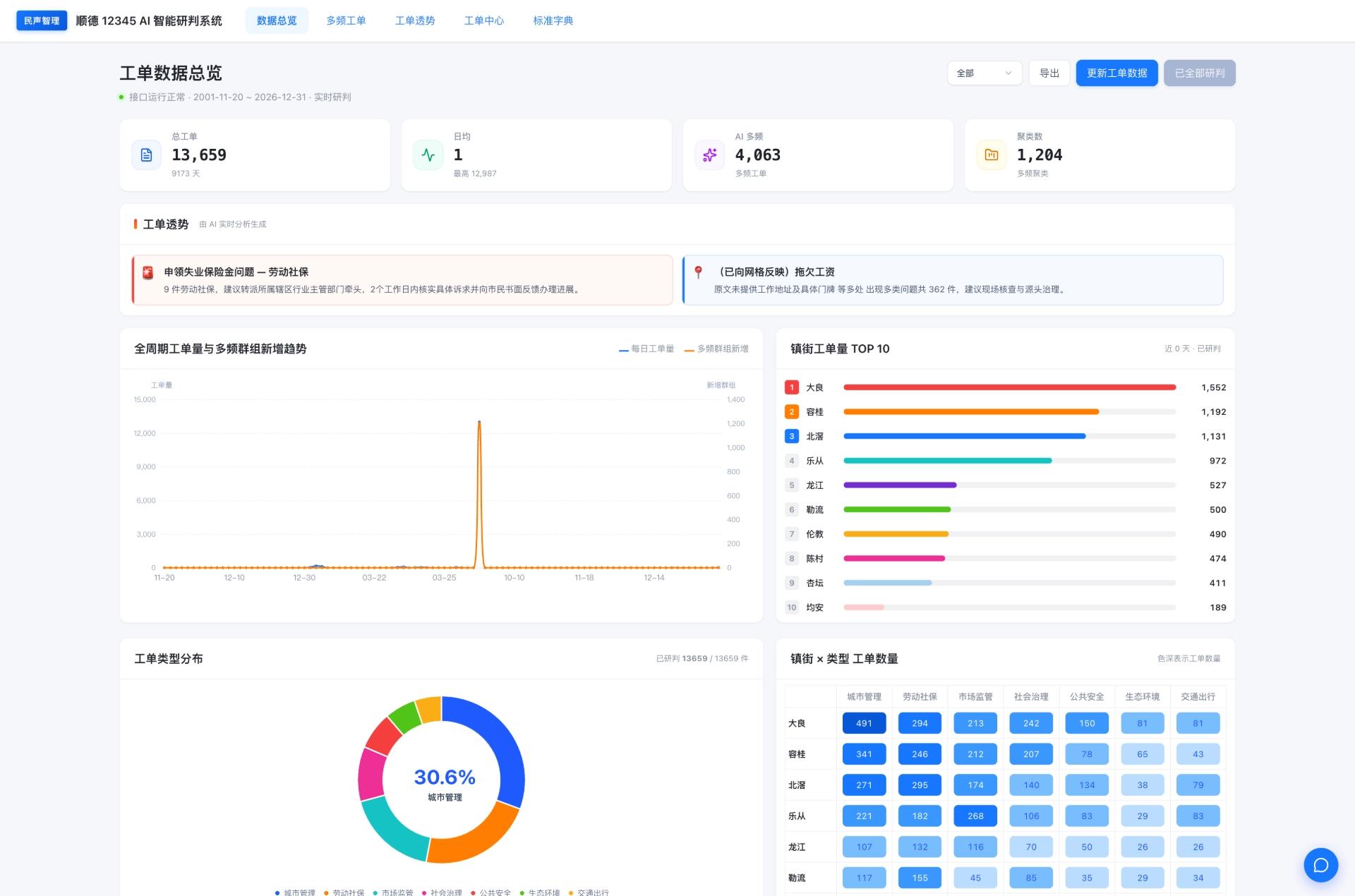Open the 标准字典 tab

tap(553, 20)
